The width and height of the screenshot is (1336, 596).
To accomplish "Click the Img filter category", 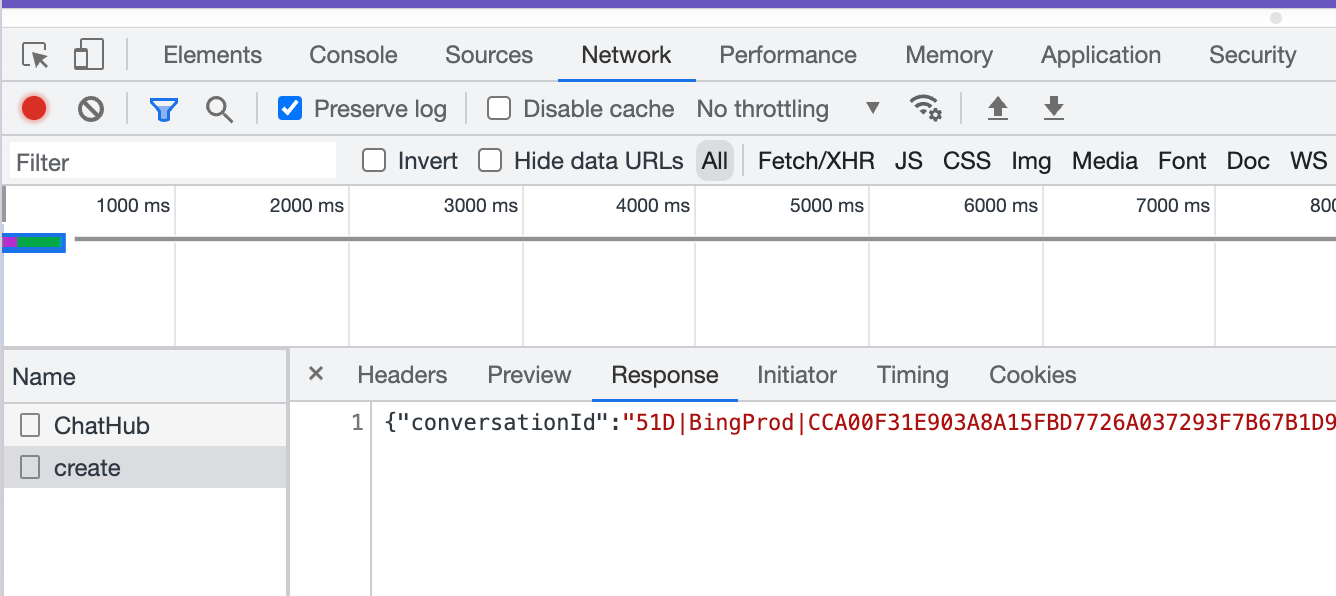I will pyautogui.click(x=1030, y=160).
